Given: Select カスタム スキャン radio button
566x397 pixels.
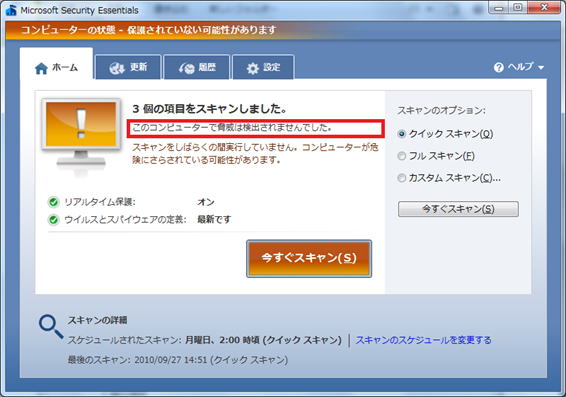Looking at the screenshot, I should [x=401, y=178].
